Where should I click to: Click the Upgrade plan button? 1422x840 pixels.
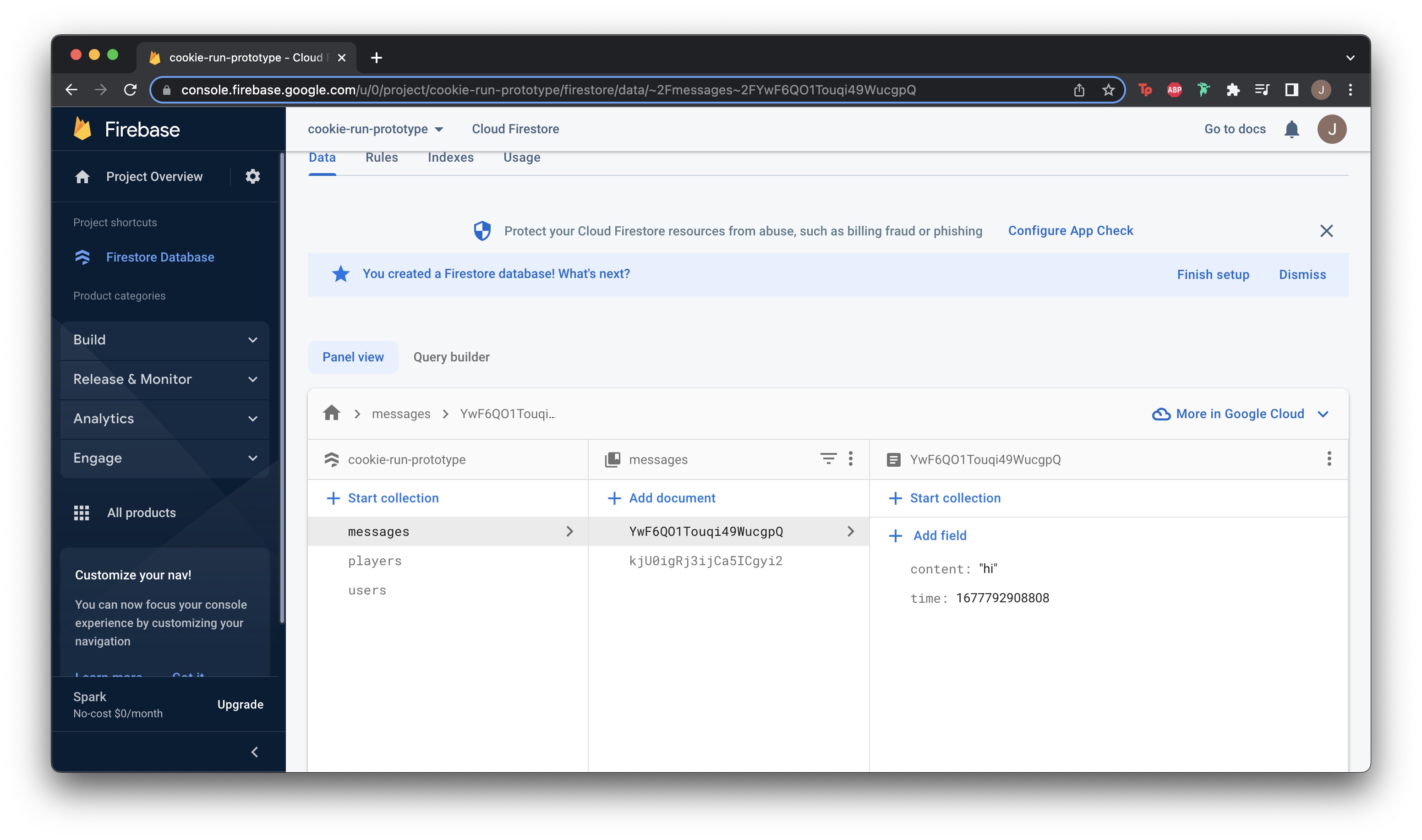(x=239, y=704)
